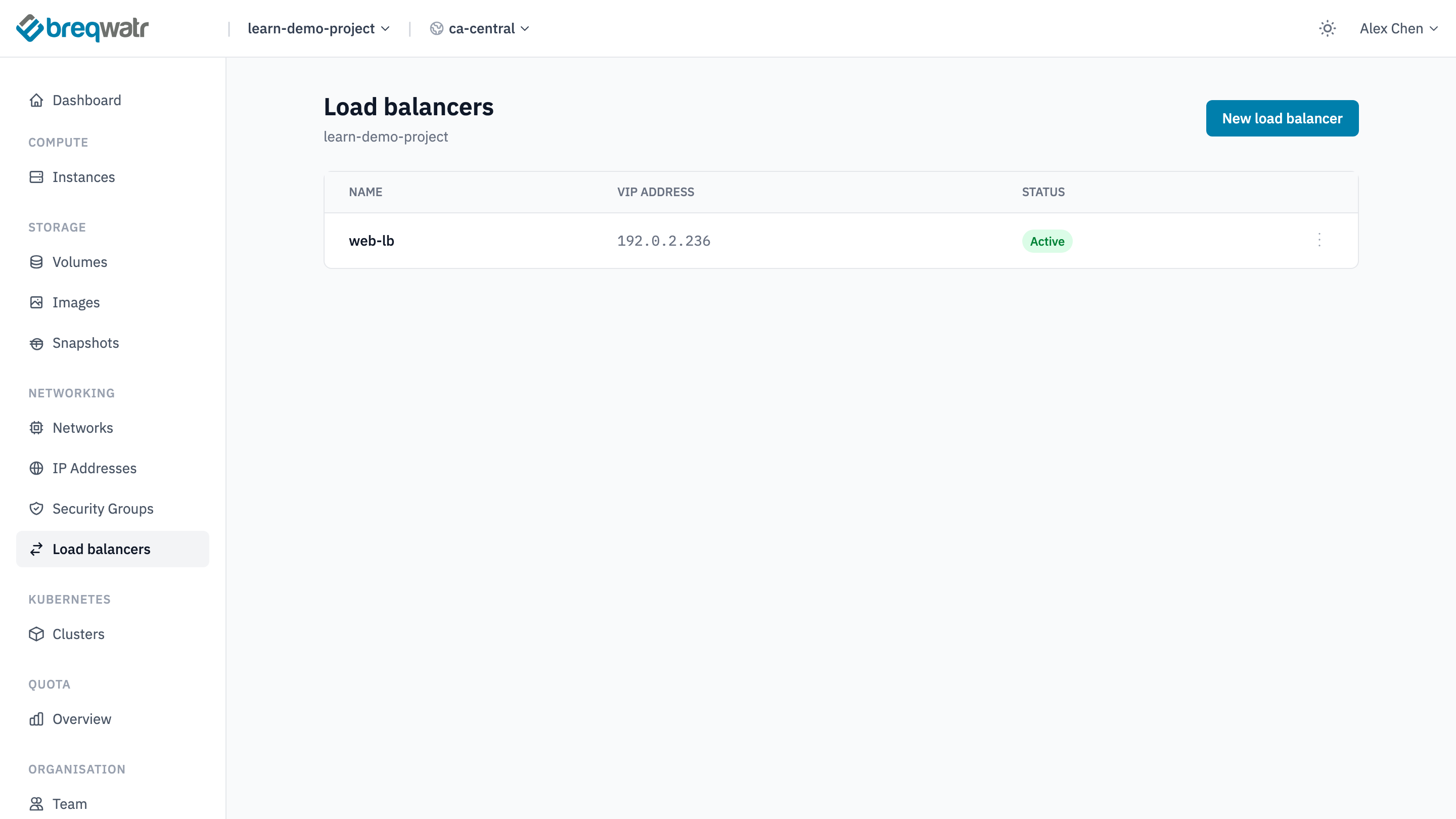Screen dimensions: 1456x819
Task: Click the VIP address 192.0.2.236
Action: pos(664,241)
